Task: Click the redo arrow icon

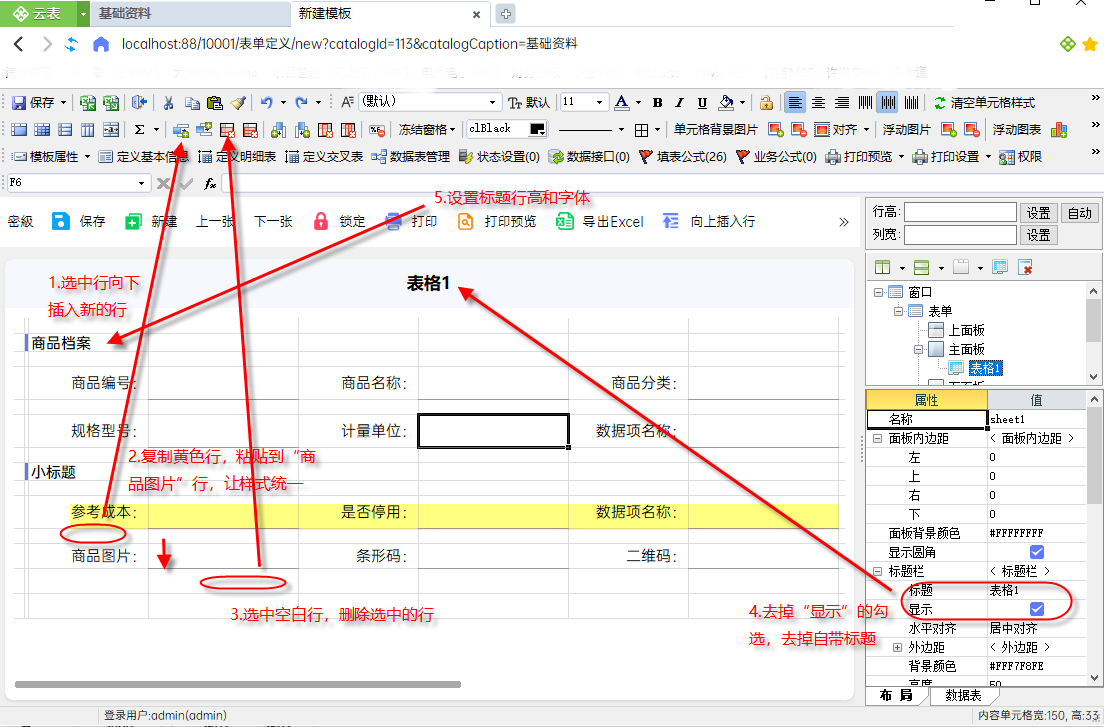Action: 301,103
